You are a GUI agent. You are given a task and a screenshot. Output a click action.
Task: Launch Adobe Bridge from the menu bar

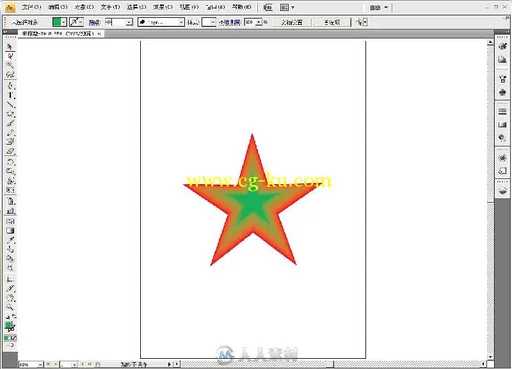(268, 7)
